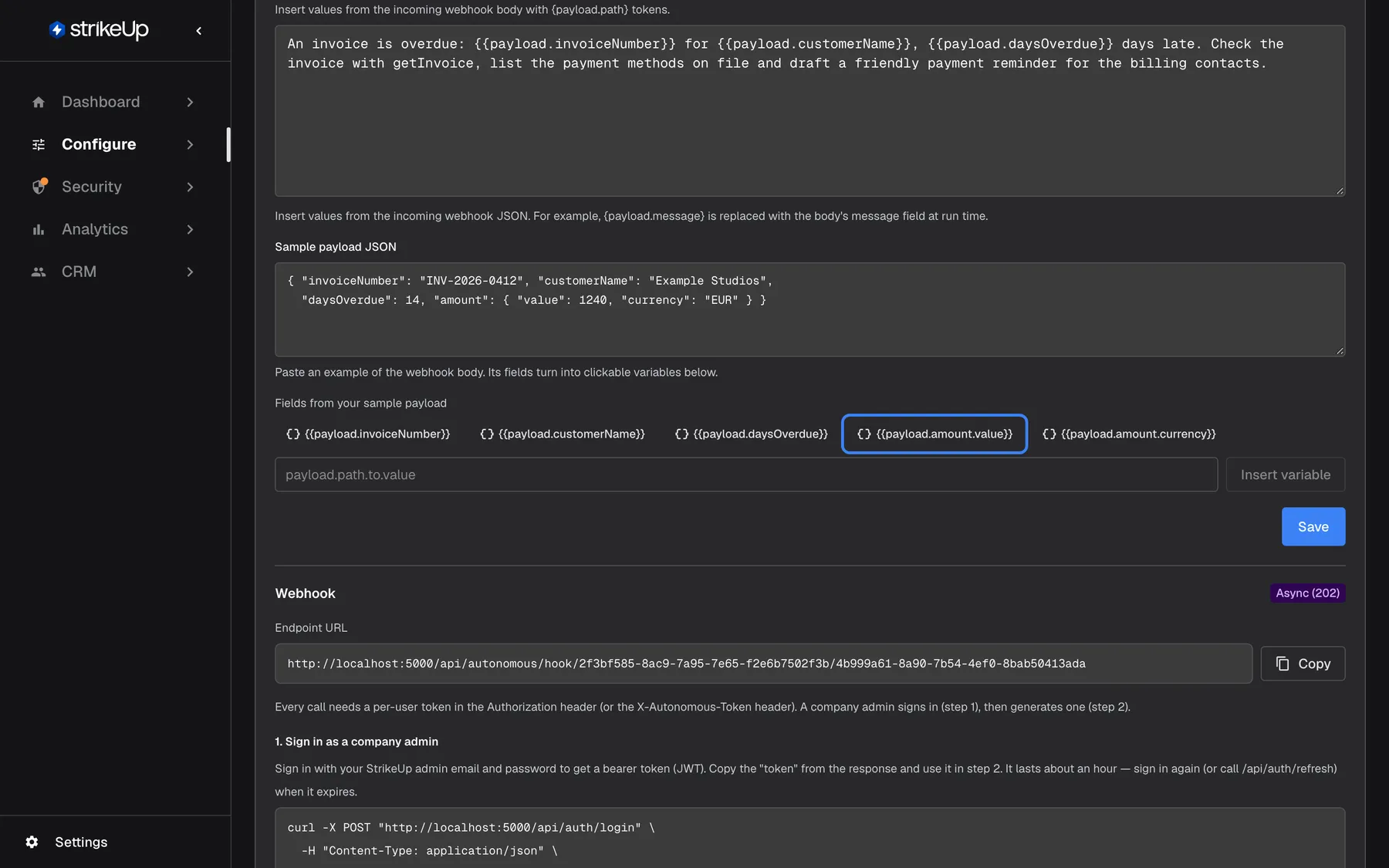Click into the Sample payload JSON textarea
The image size is (1389, 868).
click(x=809, y=309)
